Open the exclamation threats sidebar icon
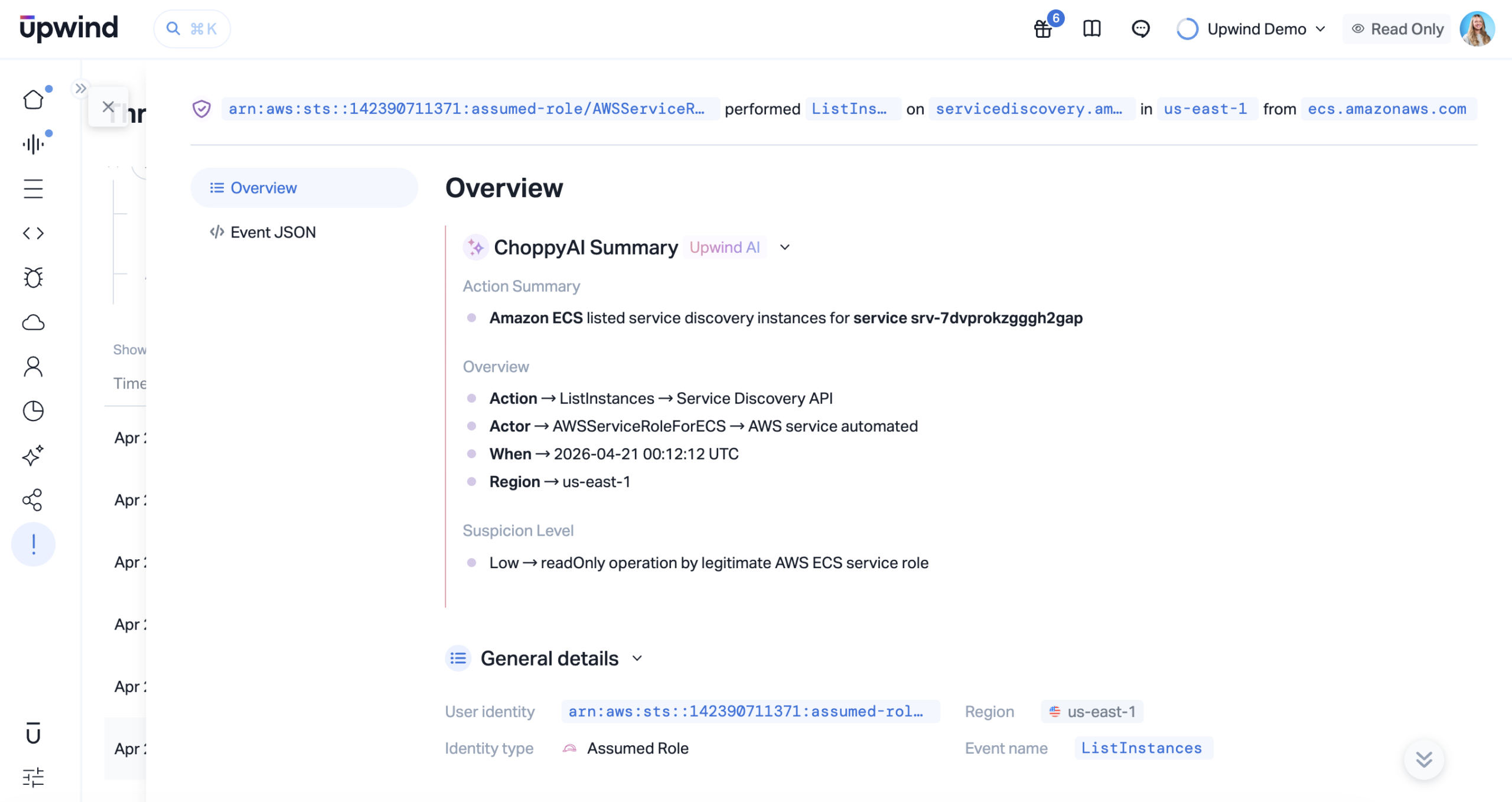1512x802 pixels. coord(34,544)
